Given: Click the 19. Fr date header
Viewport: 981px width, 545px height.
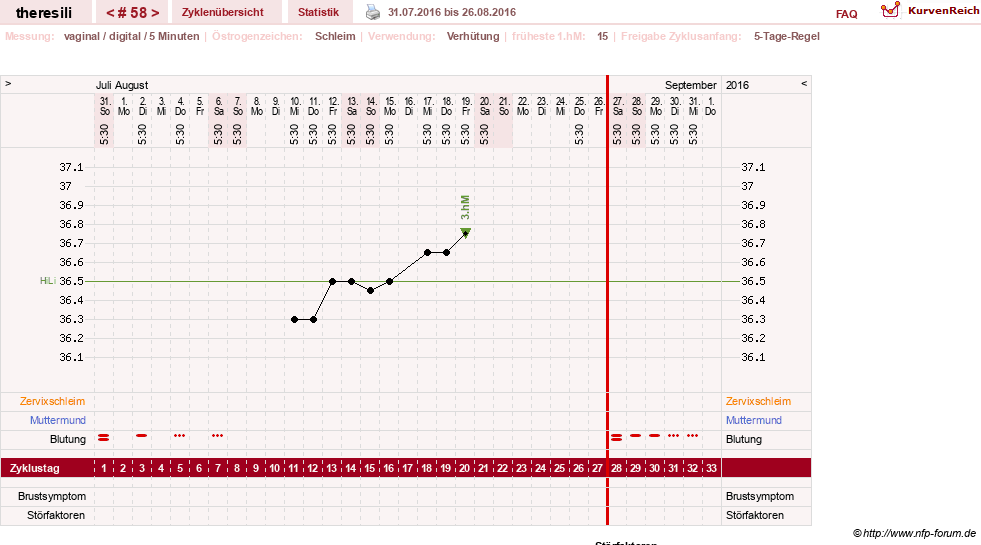Looking at the screenshot, I should point(466,106).
